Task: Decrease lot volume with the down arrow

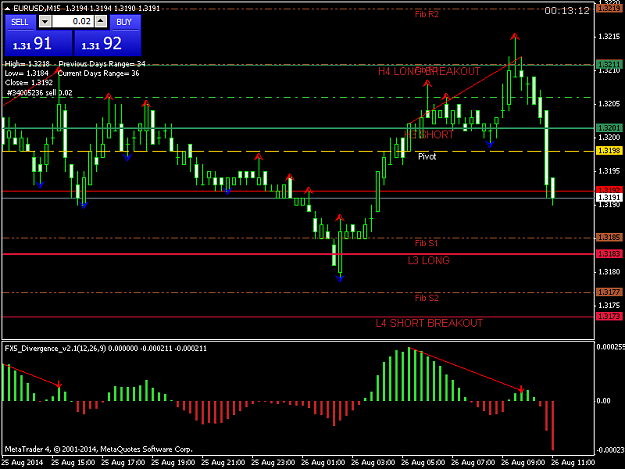Action: click(45, 22)
